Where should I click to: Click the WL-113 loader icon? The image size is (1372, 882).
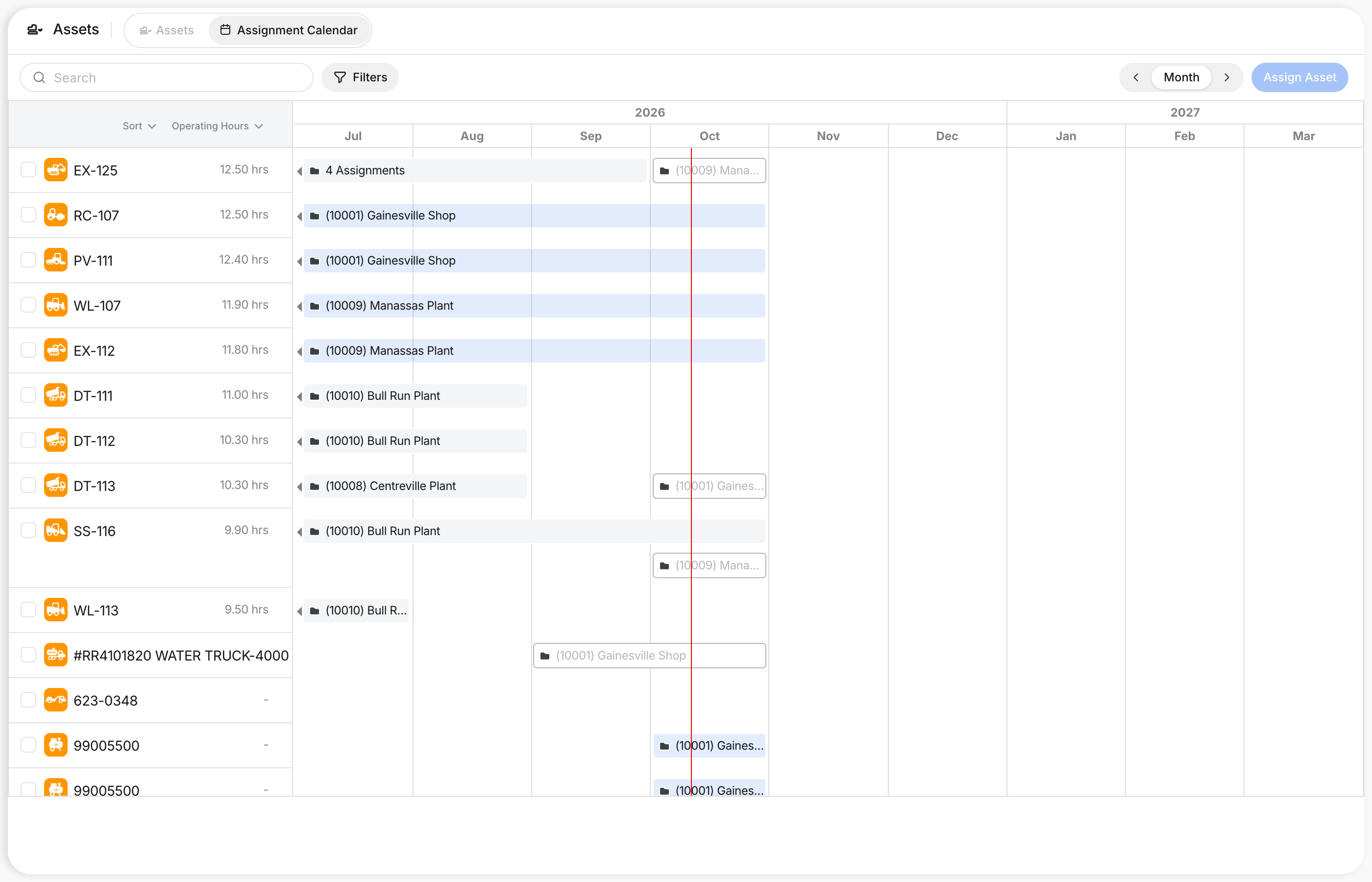[55, 610]
